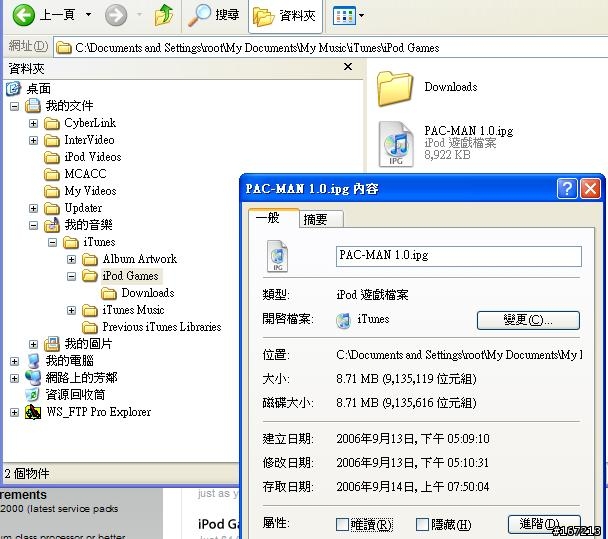Screen dimensions: 608x539
Task: Click the iTunes Music folder icon
Action: click(90, 310)
